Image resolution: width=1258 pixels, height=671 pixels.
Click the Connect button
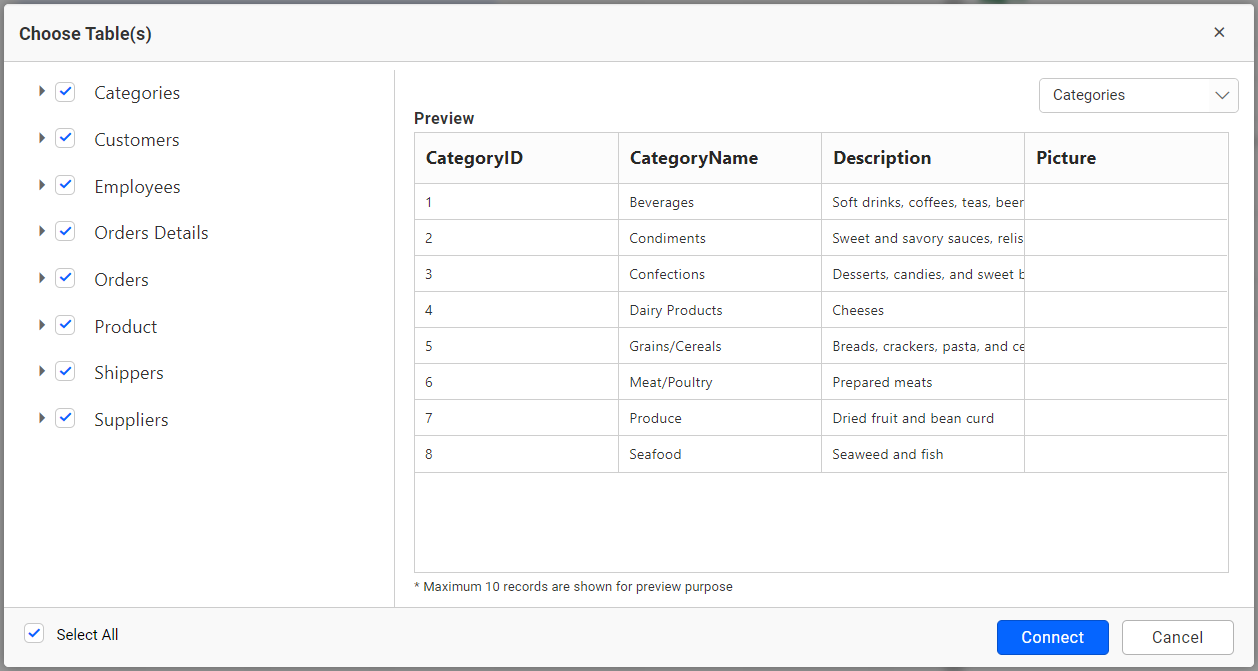click(1053, 637)
